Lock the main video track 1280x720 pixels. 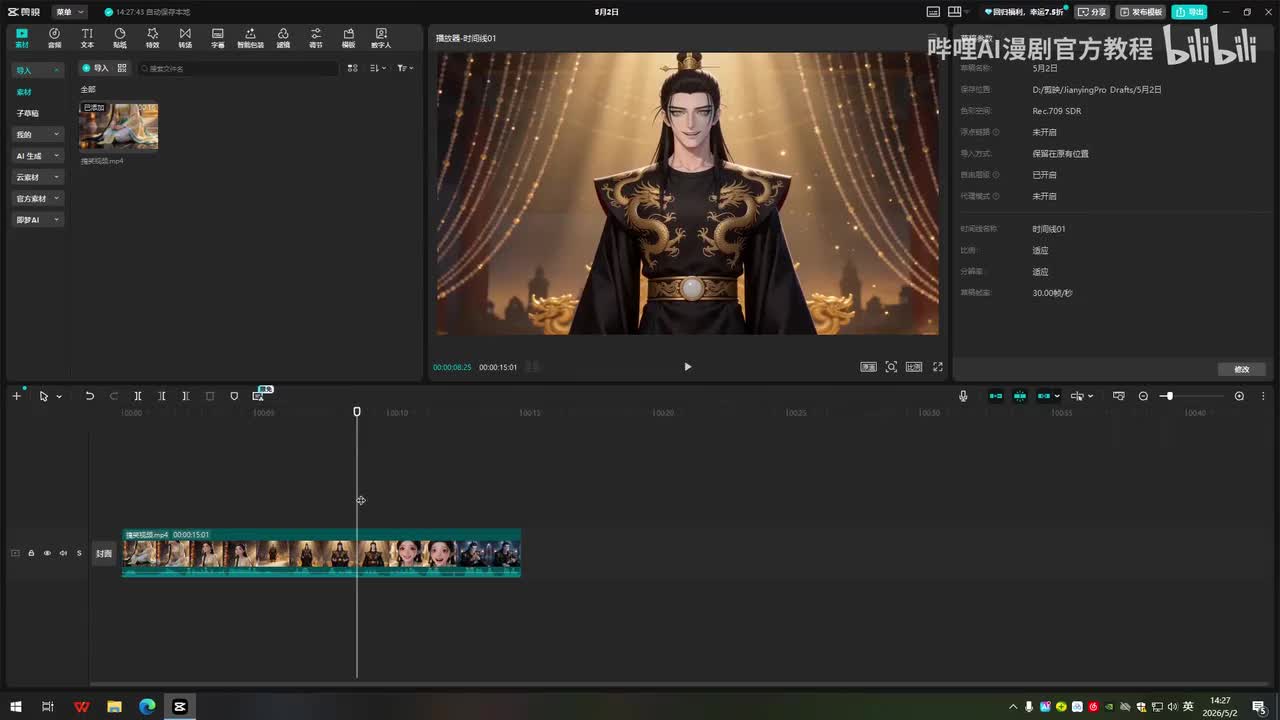[31, 553]
